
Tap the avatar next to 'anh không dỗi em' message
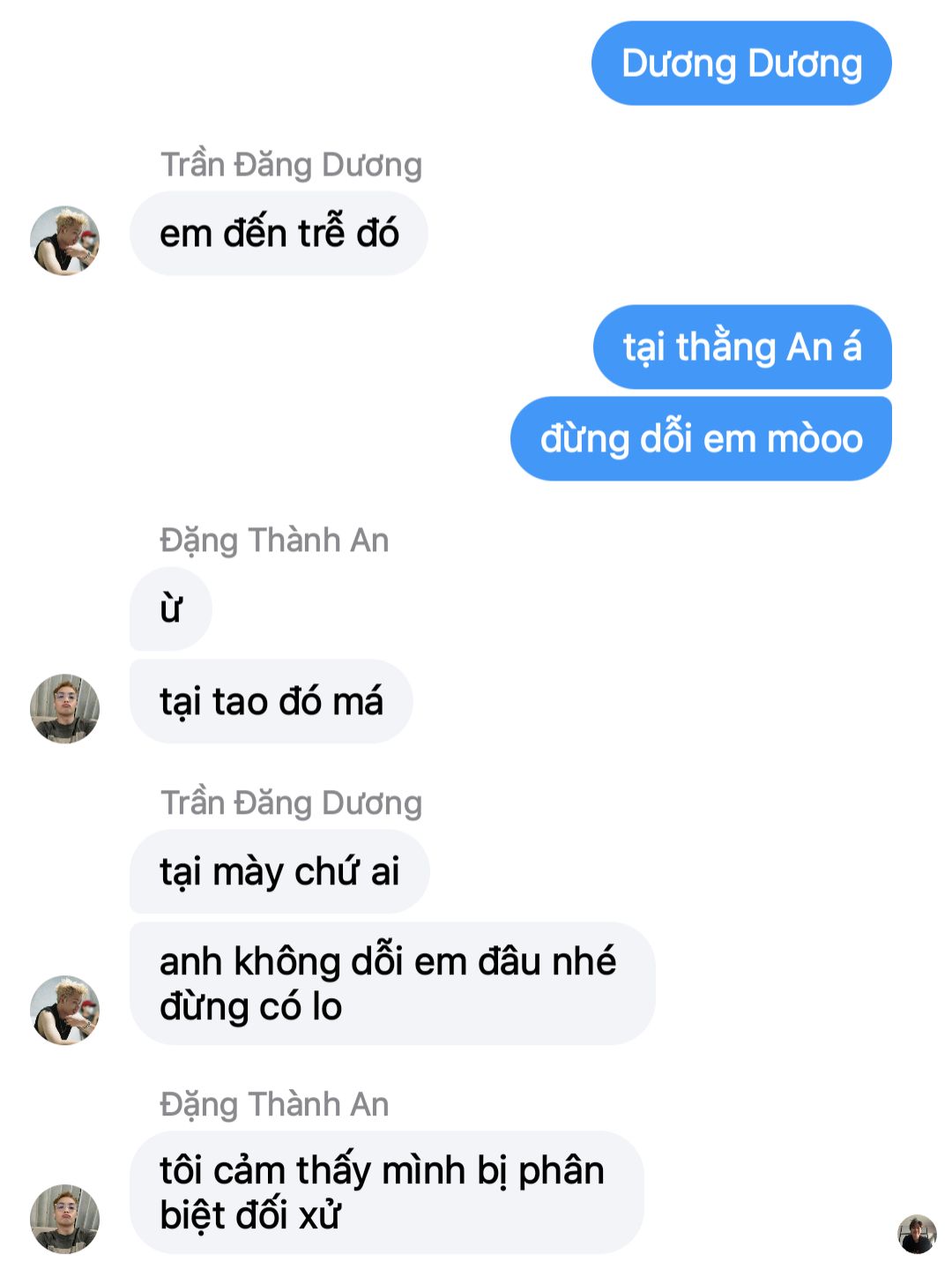(x=64, y=1010)
